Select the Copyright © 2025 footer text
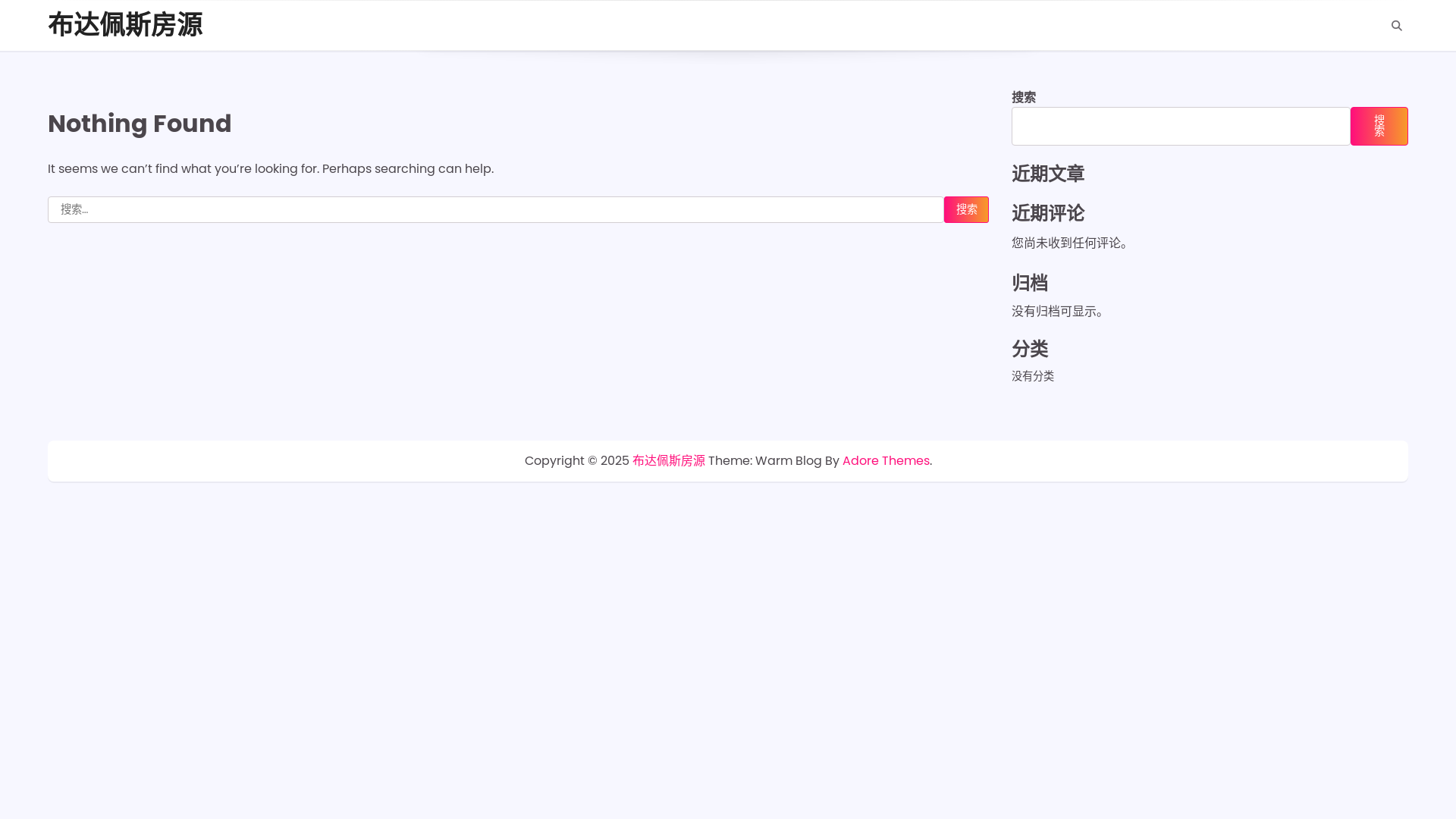This screenshot has width=1456, height=819. coord(577,461)
